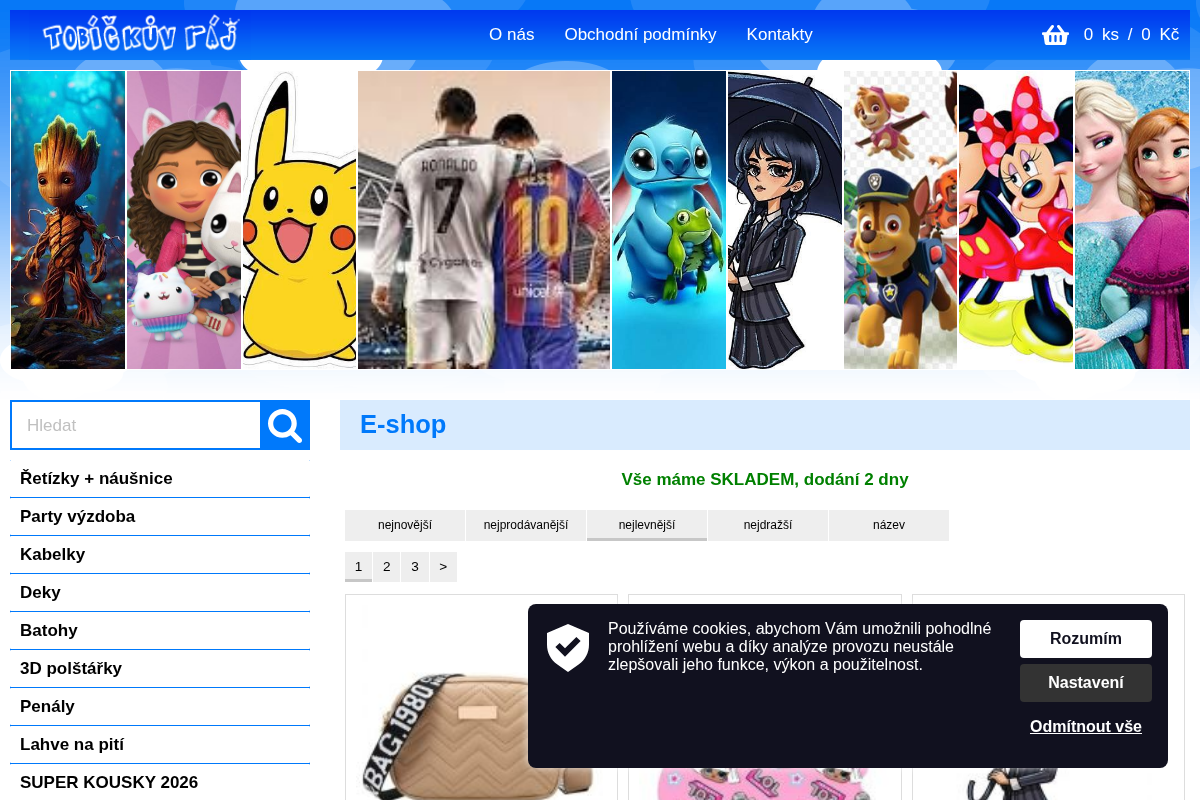The width and height of the screenshot is (1200, 800).
Task: Go to pagination page 2
Action: point(386,567)
